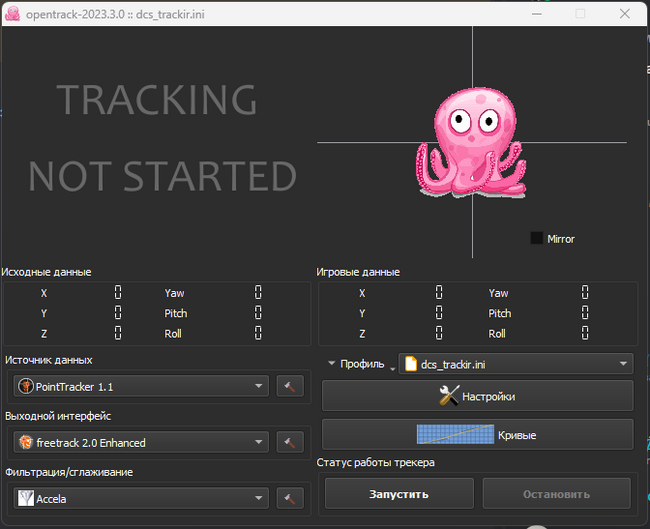Minimize the opentrack window
Screen dimensions: 650x529
(x=533, y=13)
